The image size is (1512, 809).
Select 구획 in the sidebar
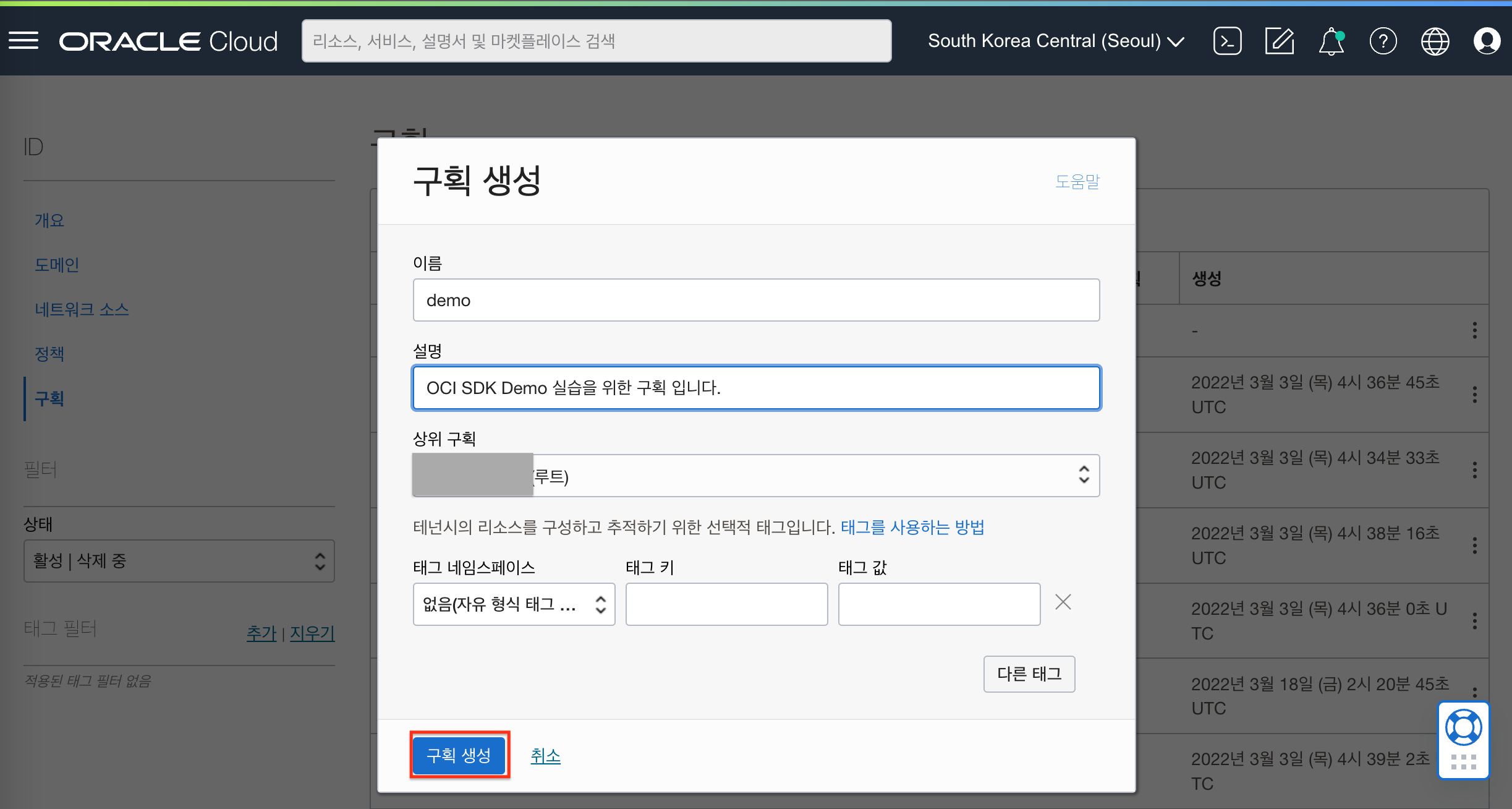pos(49,398)
